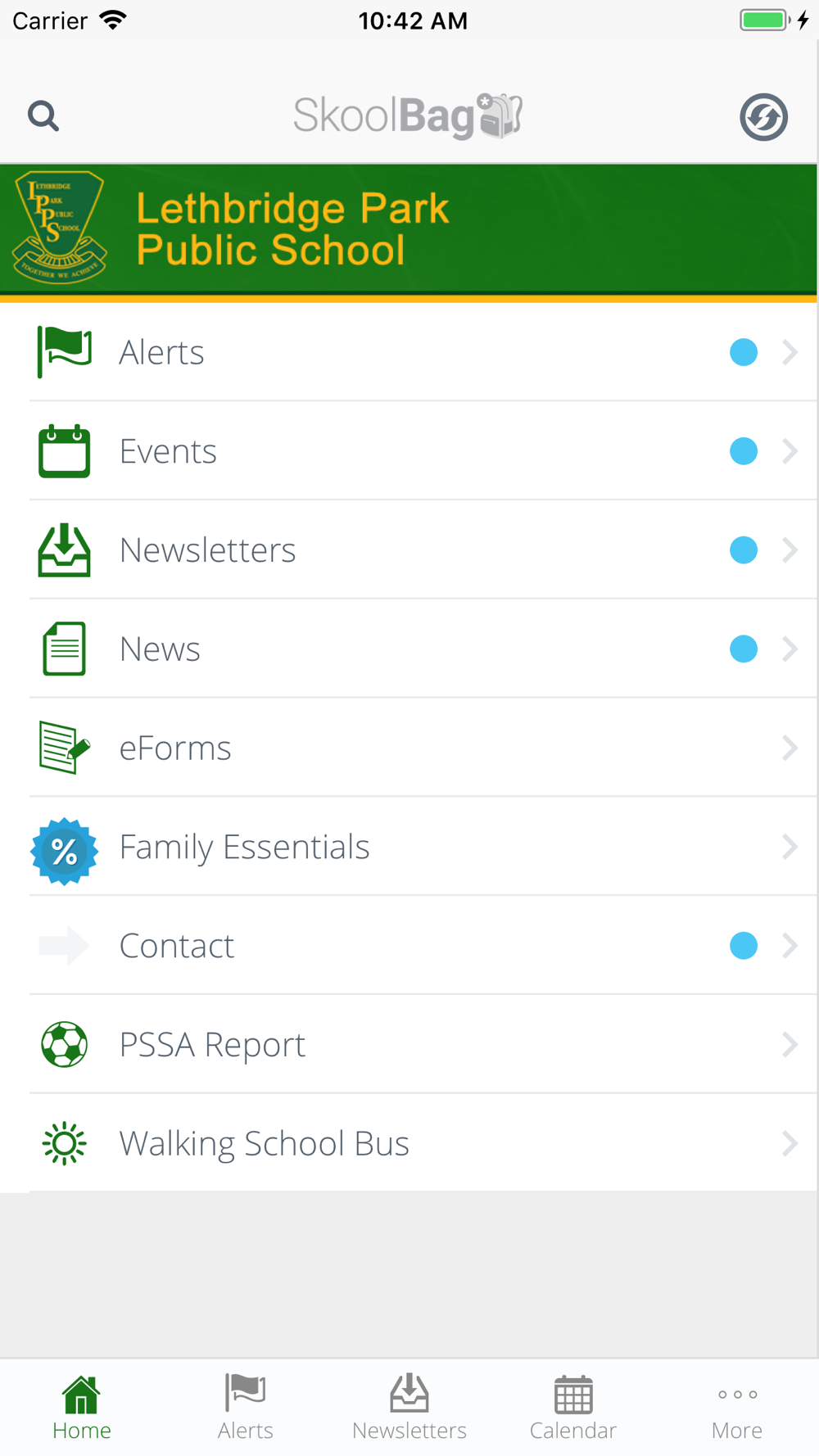Open search with the magnifying glass icon
Viewport: 819px width, 1456px height.
pos(43,116)
